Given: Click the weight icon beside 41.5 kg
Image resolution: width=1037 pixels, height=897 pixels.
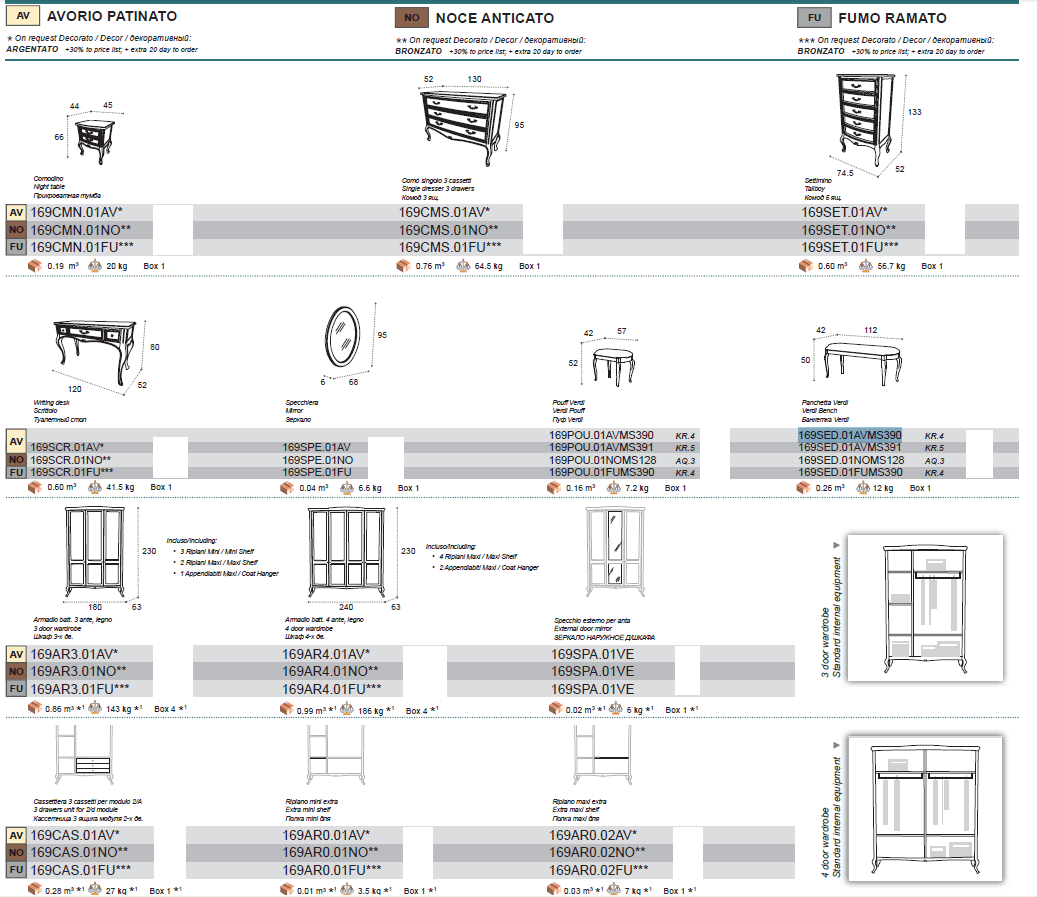Looking at the screenshot, I should click(x=96, y=487).
